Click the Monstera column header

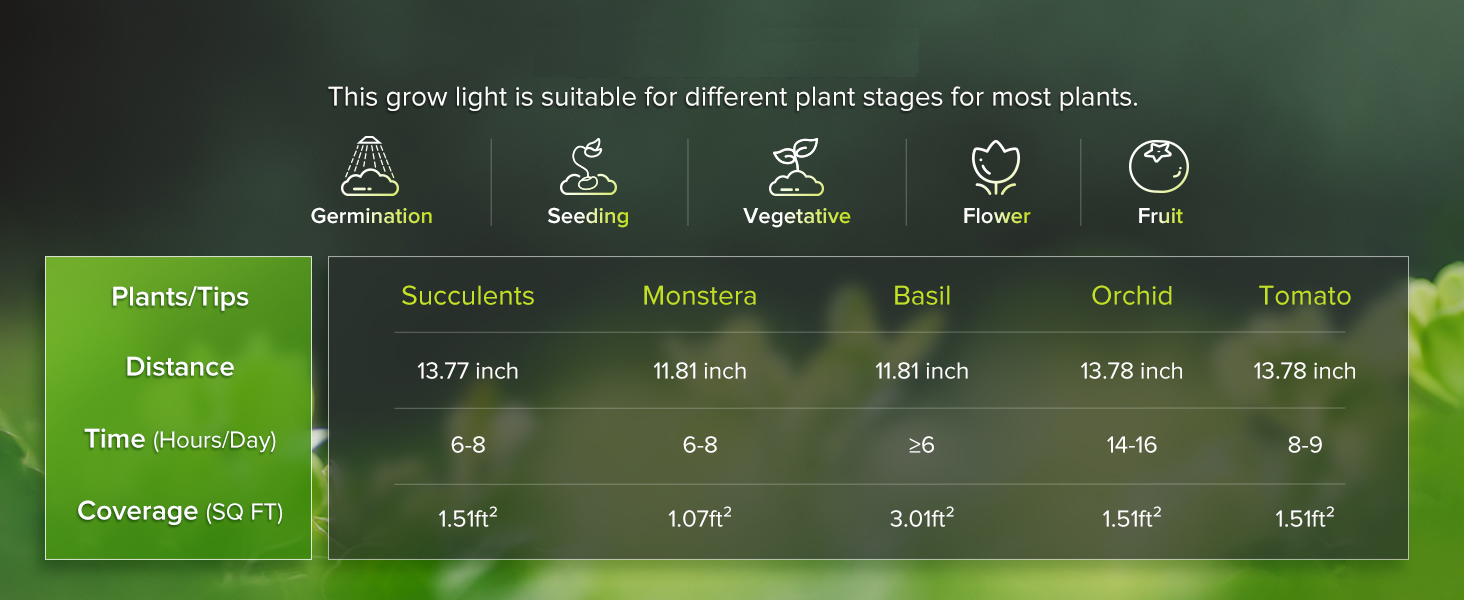click(700, 296)
